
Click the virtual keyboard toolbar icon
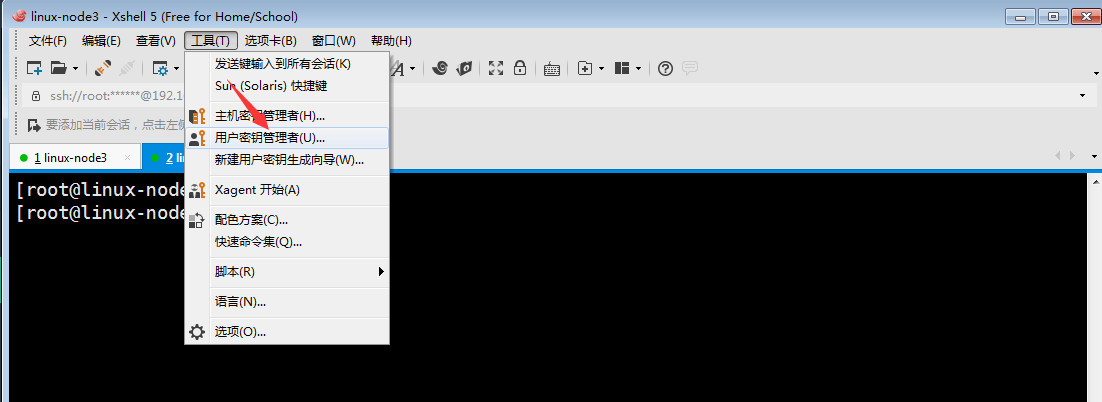coord(551,68)
